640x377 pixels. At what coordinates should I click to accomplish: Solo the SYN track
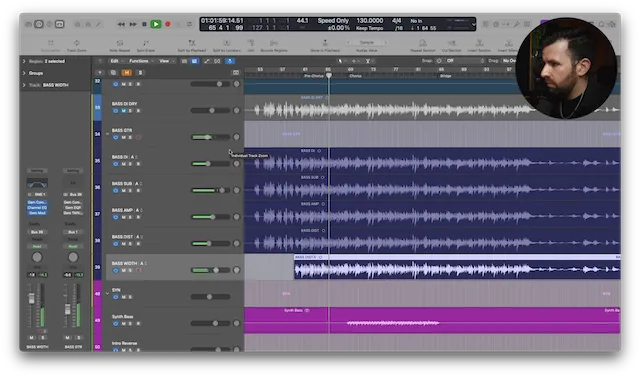point(131,297)
